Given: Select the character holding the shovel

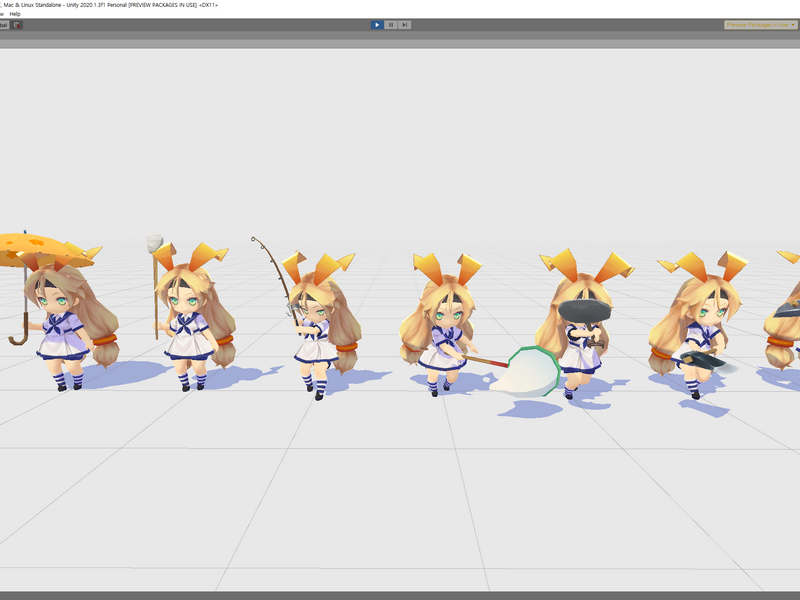Looking at the screenshot, I should click(699, 327).
